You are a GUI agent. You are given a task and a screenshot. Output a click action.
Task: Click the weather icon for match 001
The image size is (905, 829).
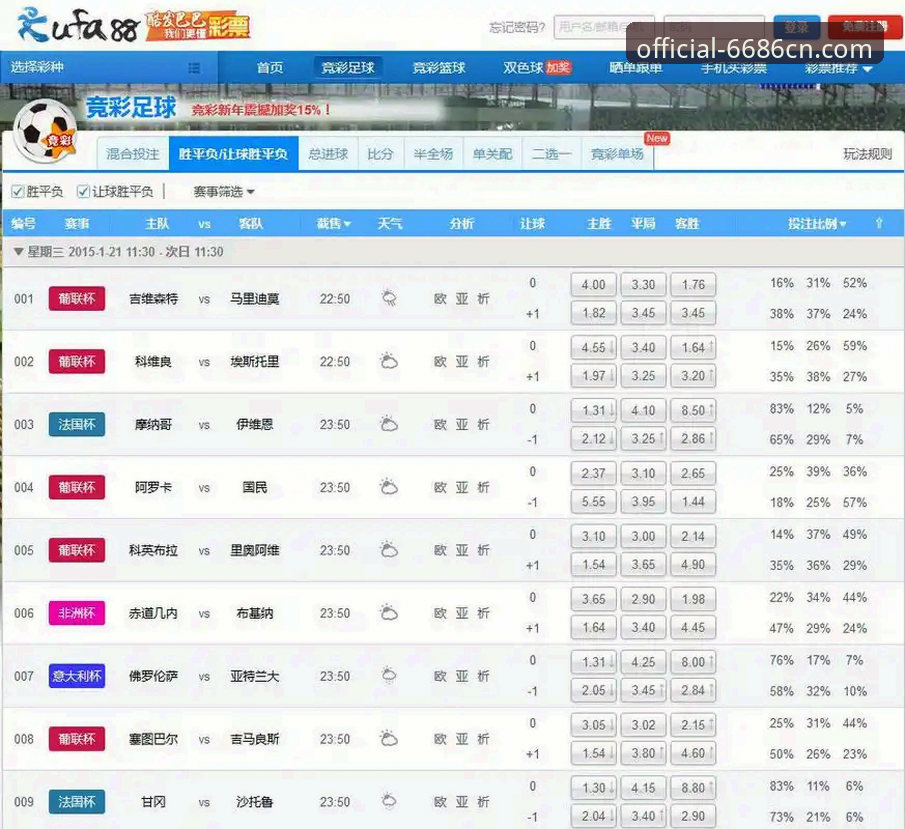[x=390, y=298]
